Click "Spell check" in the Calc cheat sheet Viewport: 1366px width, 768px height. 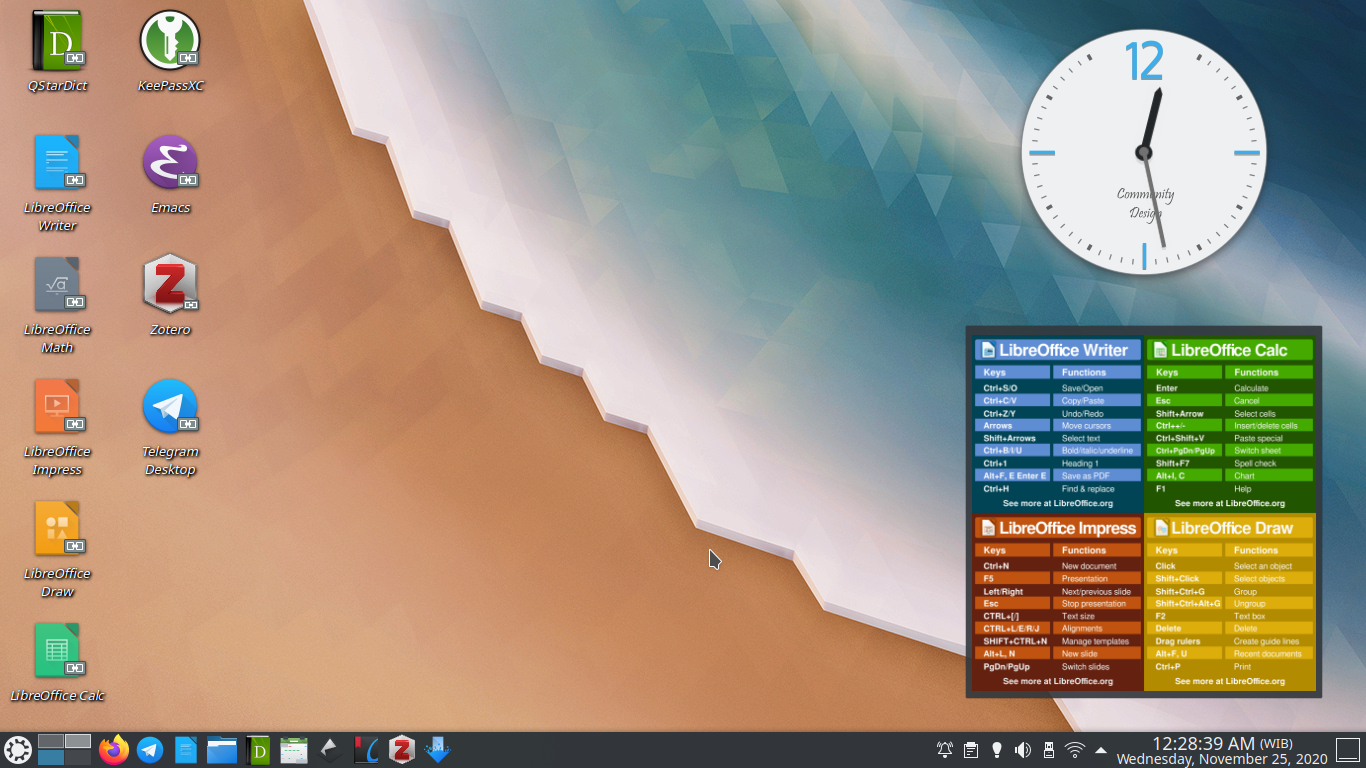[1255, 464]
